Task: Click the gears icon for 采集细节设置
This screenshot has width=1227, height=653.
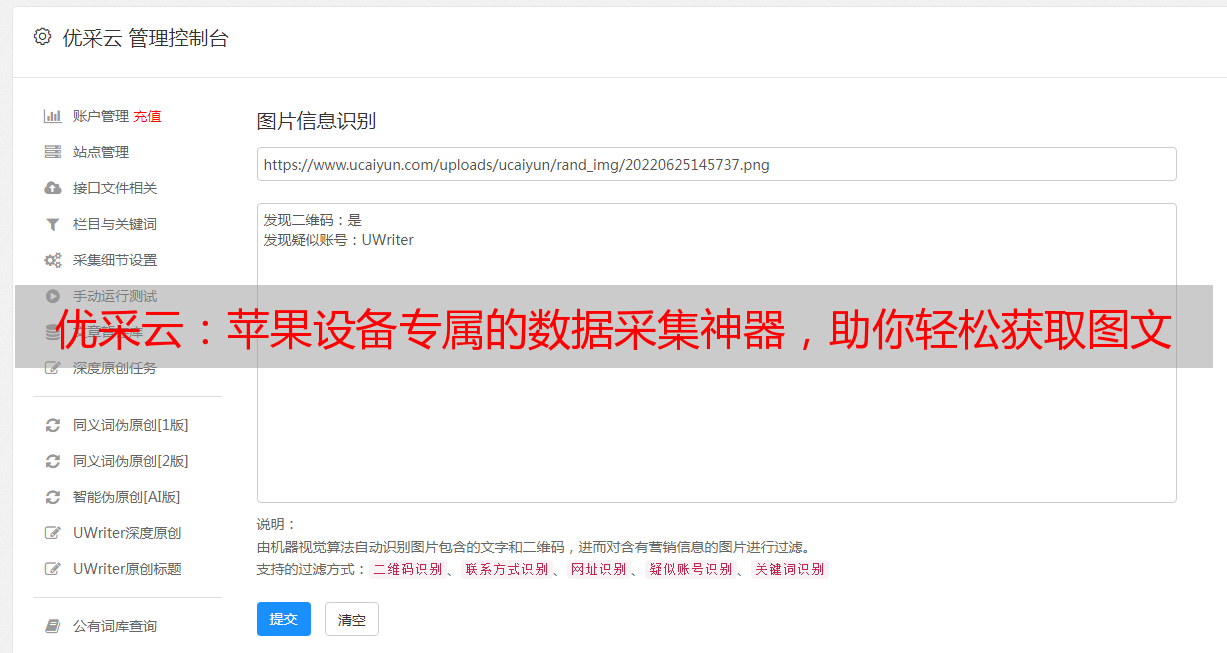Action: (x=53, y=260)
